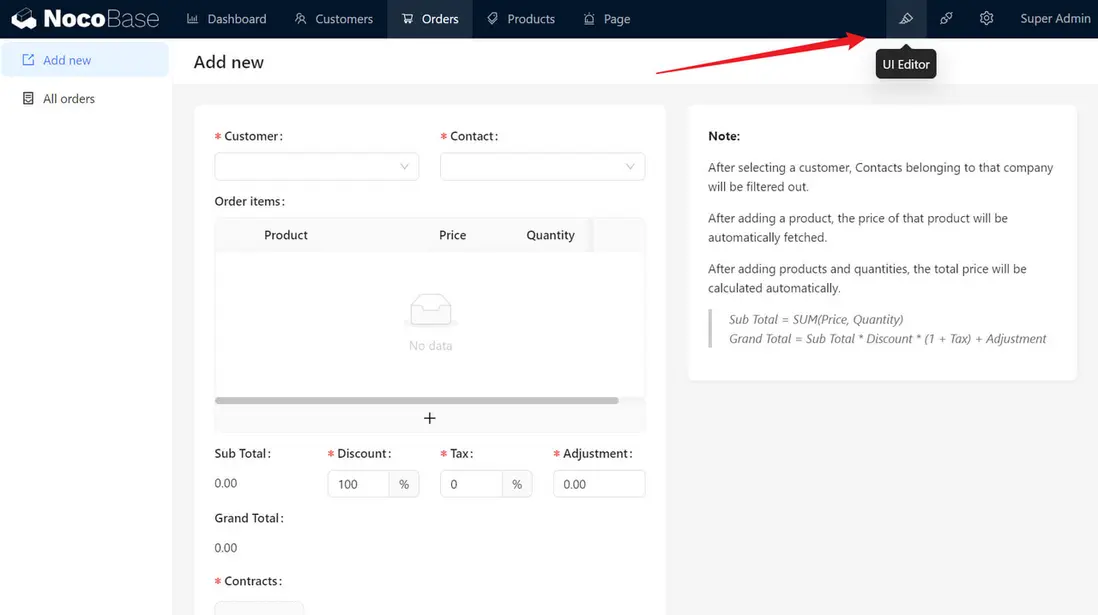The height and width of the screenshot is (615, 1098).
Task: Click the Super Admin account button
Action: tap(1055, 18)
